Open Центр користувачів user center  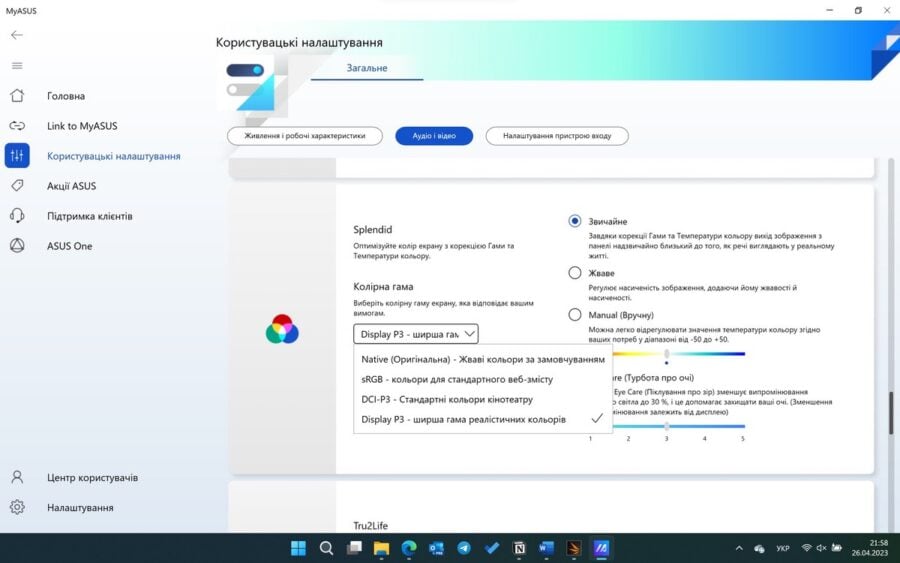[x=92, y=477]
